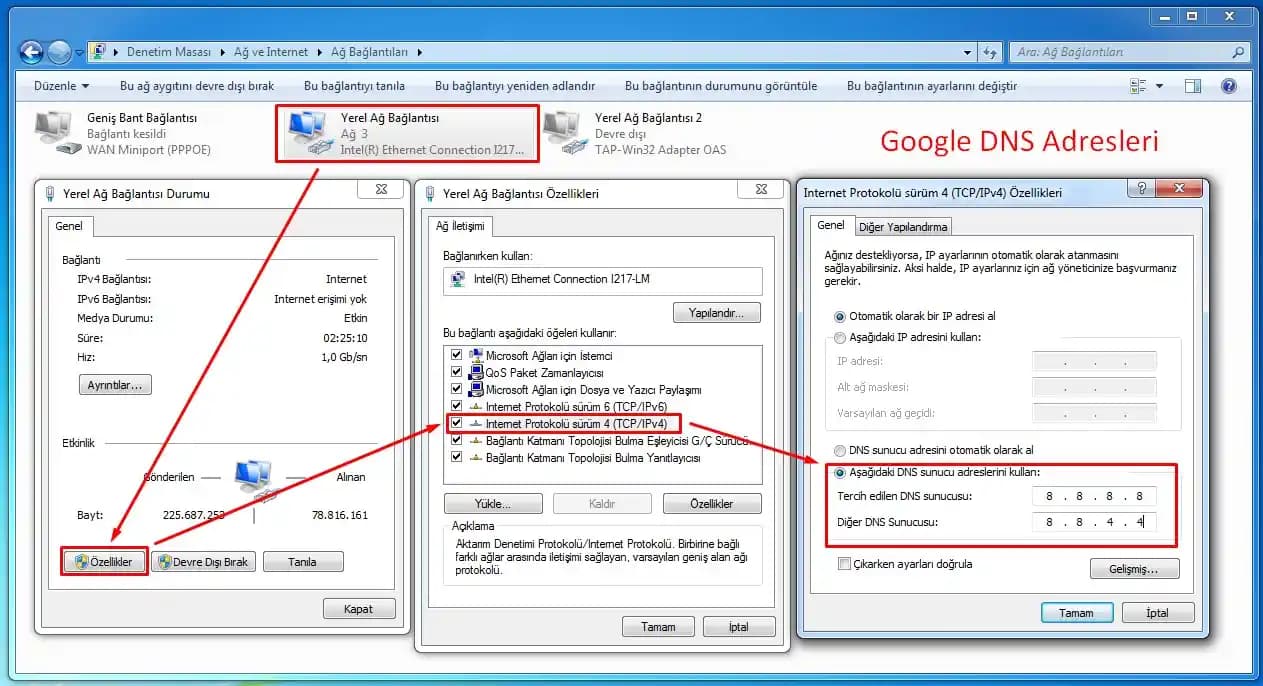Switch to the Diğer Yapılandırma tab
The width and height of the screenshot is (1263, 686).
(x=903, y=226)
